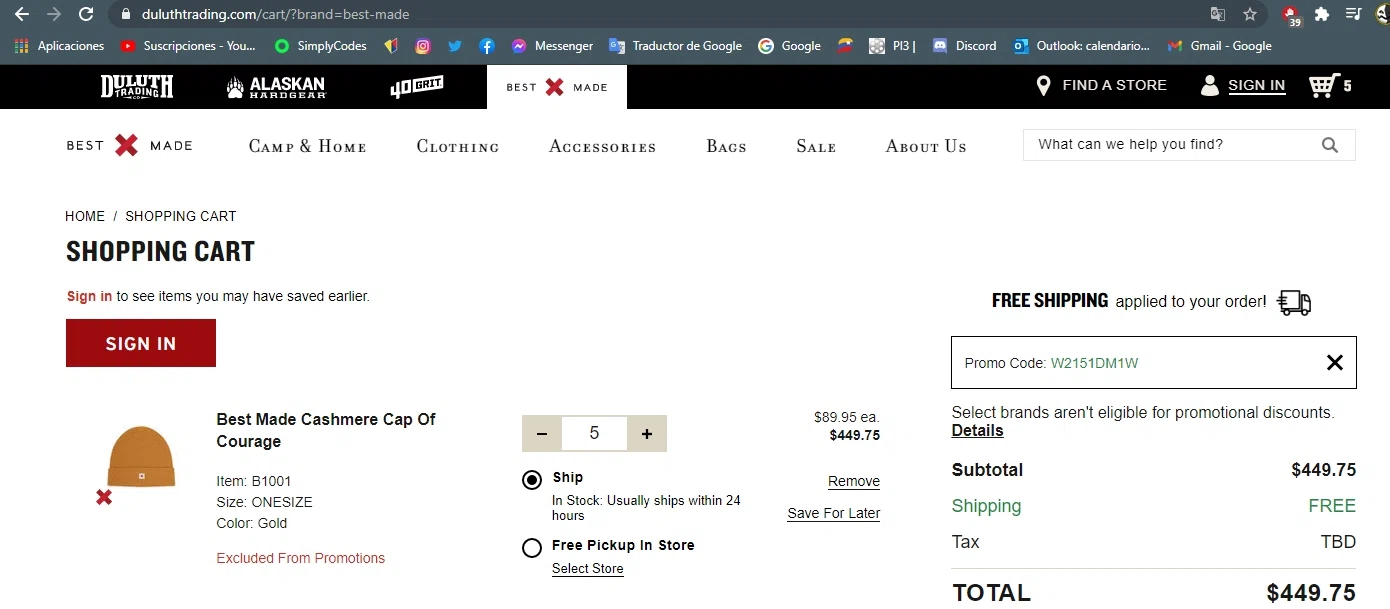
Task: Select the Free Pickup In Store radio option
Action: click(x=532, y=548)
